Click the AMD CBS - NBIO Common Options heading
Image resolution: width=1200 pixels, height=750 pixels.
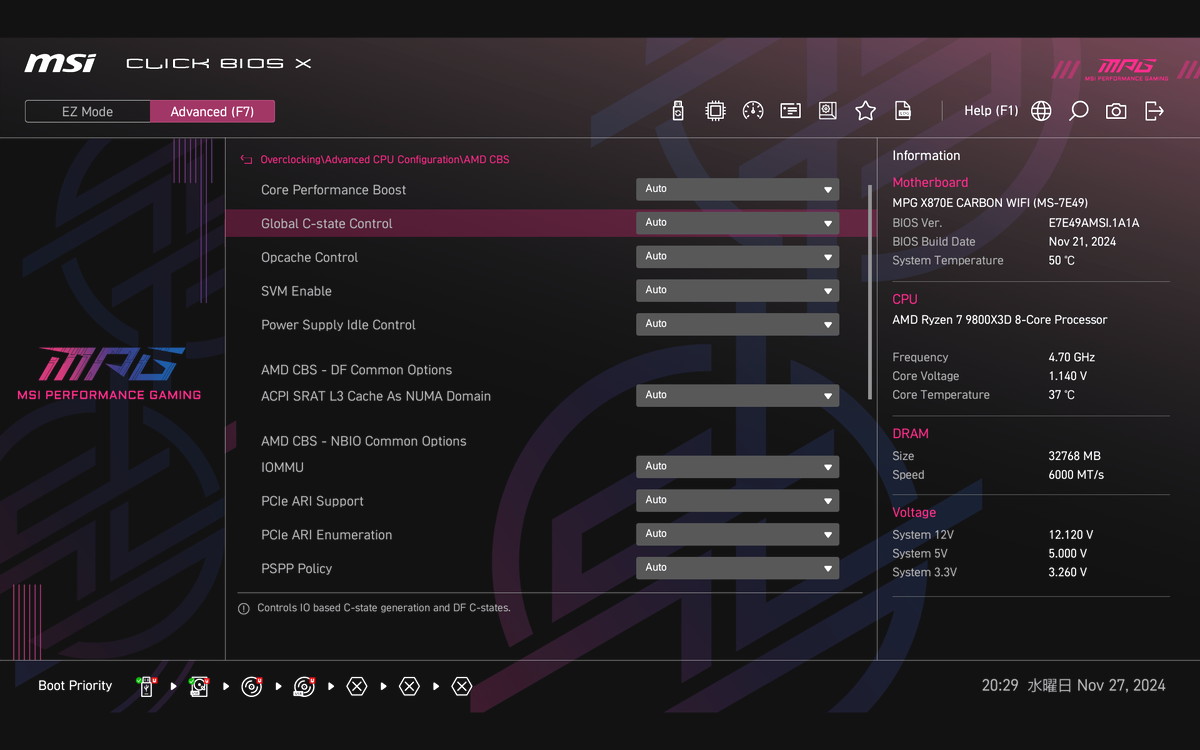click(x=364, y=441)
